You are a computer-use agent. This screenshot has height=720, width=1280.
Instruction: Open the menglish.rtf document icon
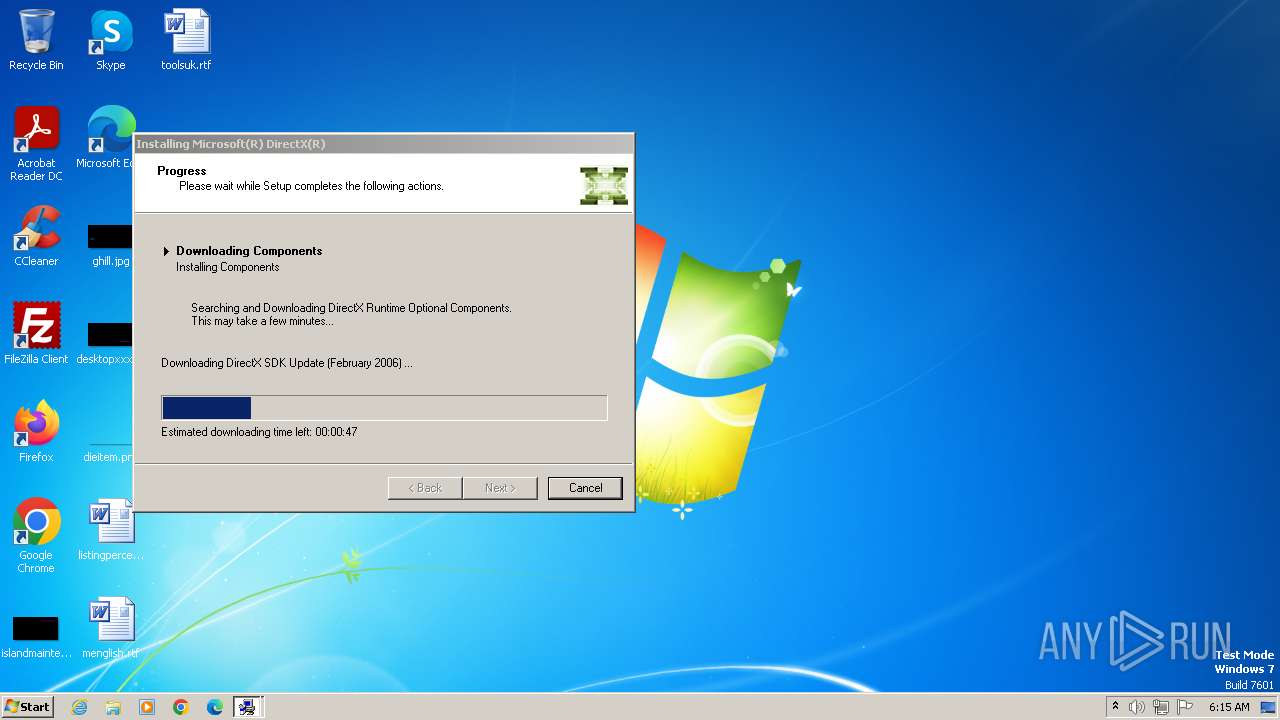110,628
